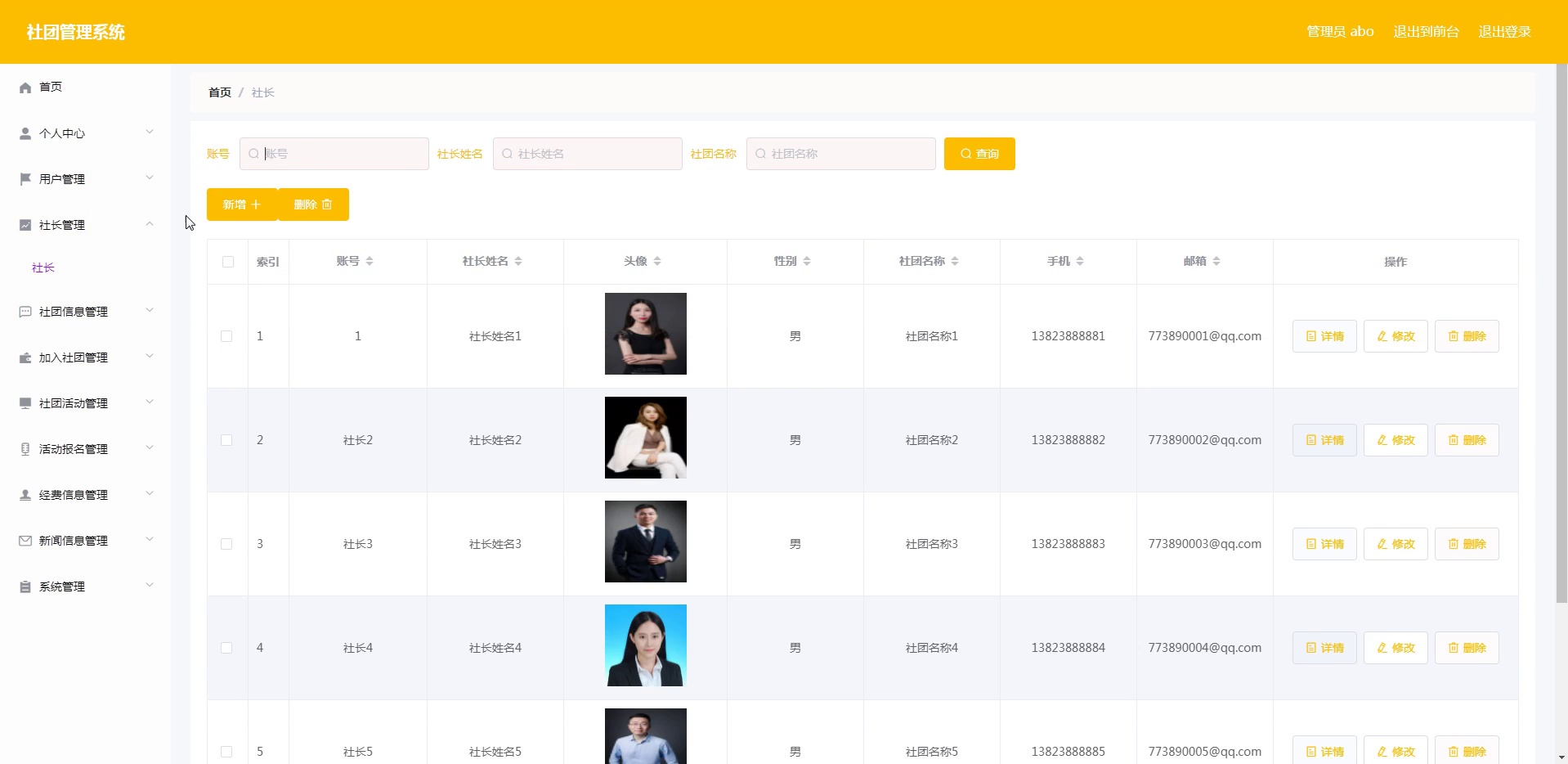Image resolution: width=1568 pixels, height=764 pixels.
Task: Sort by 性别 column arrows
Action: [x=807, y=261]
